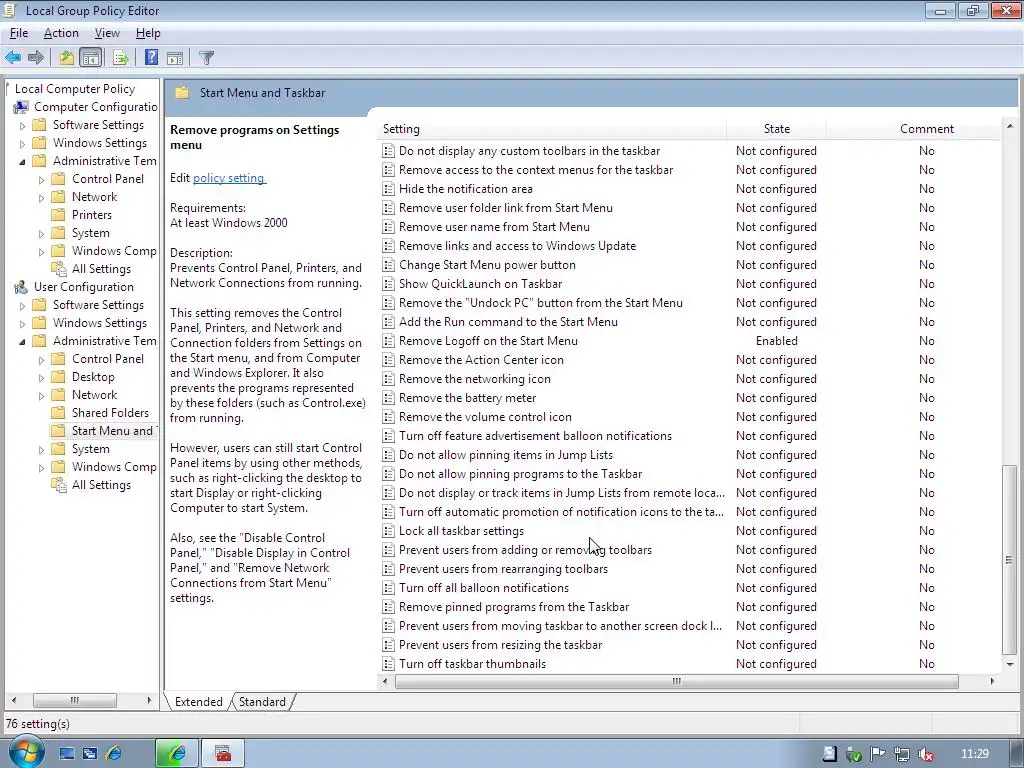Click the Export List toolbar icon
The height and width of the screenshot is (768, 1024).
(120, 57)
